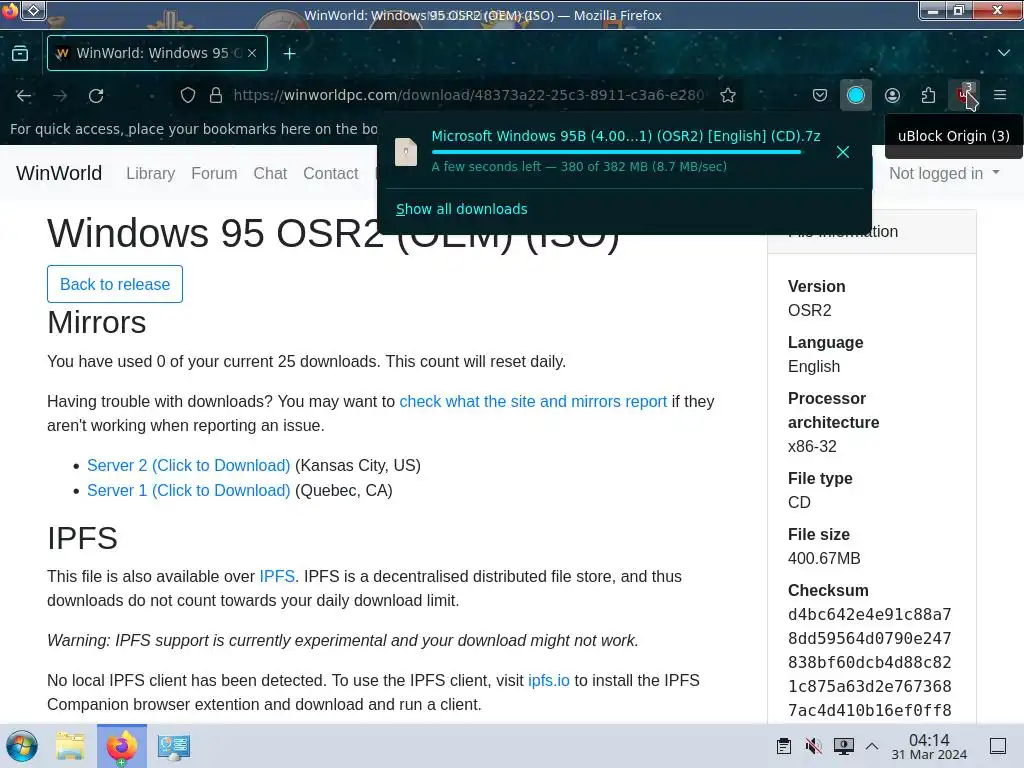
Task: Open the uBlock Origin extension icon
Action: click(964, 95)
